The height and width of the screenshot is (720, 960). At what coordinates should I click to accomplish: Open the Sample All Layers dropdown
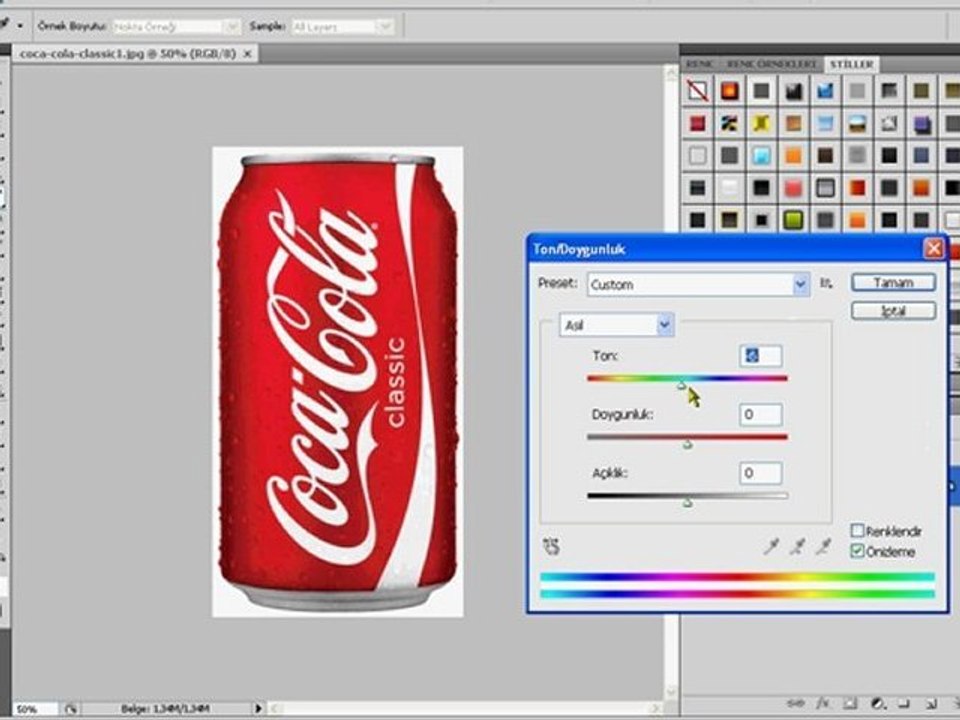point(342,27)
